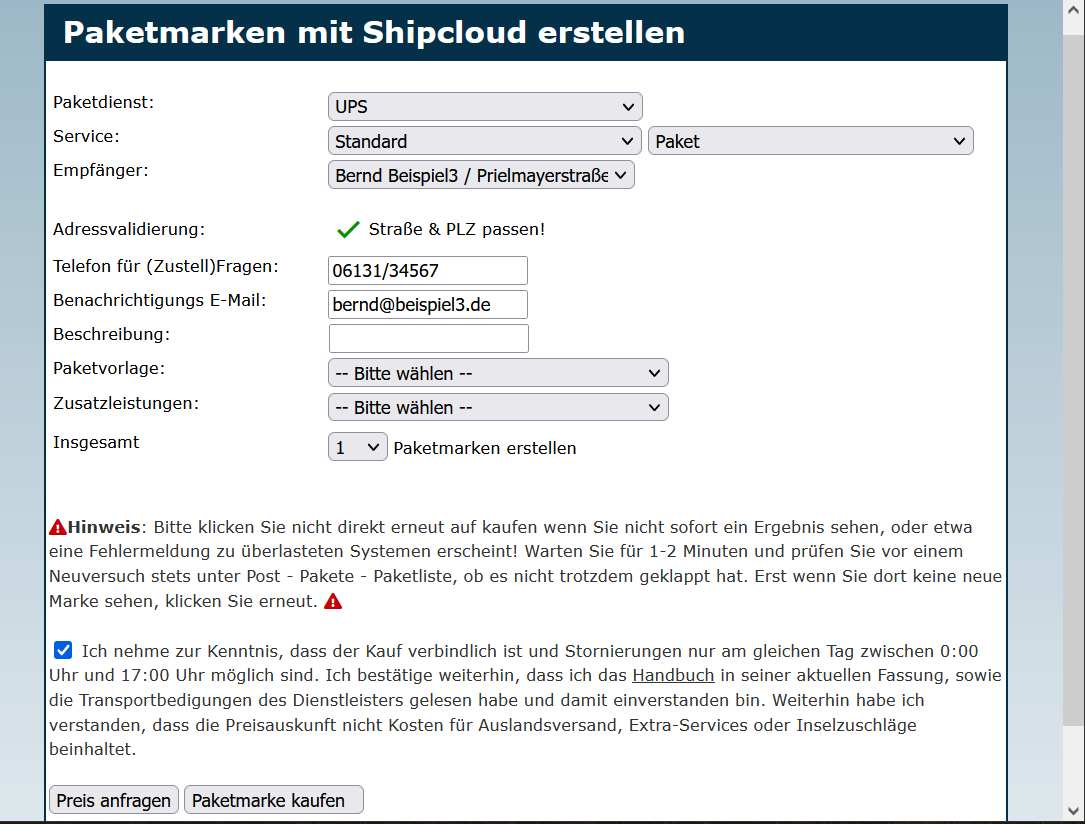This screenshot has width=1085, height=824.
Task: Click the green address validation checkmark
Action: click(348, 230)
